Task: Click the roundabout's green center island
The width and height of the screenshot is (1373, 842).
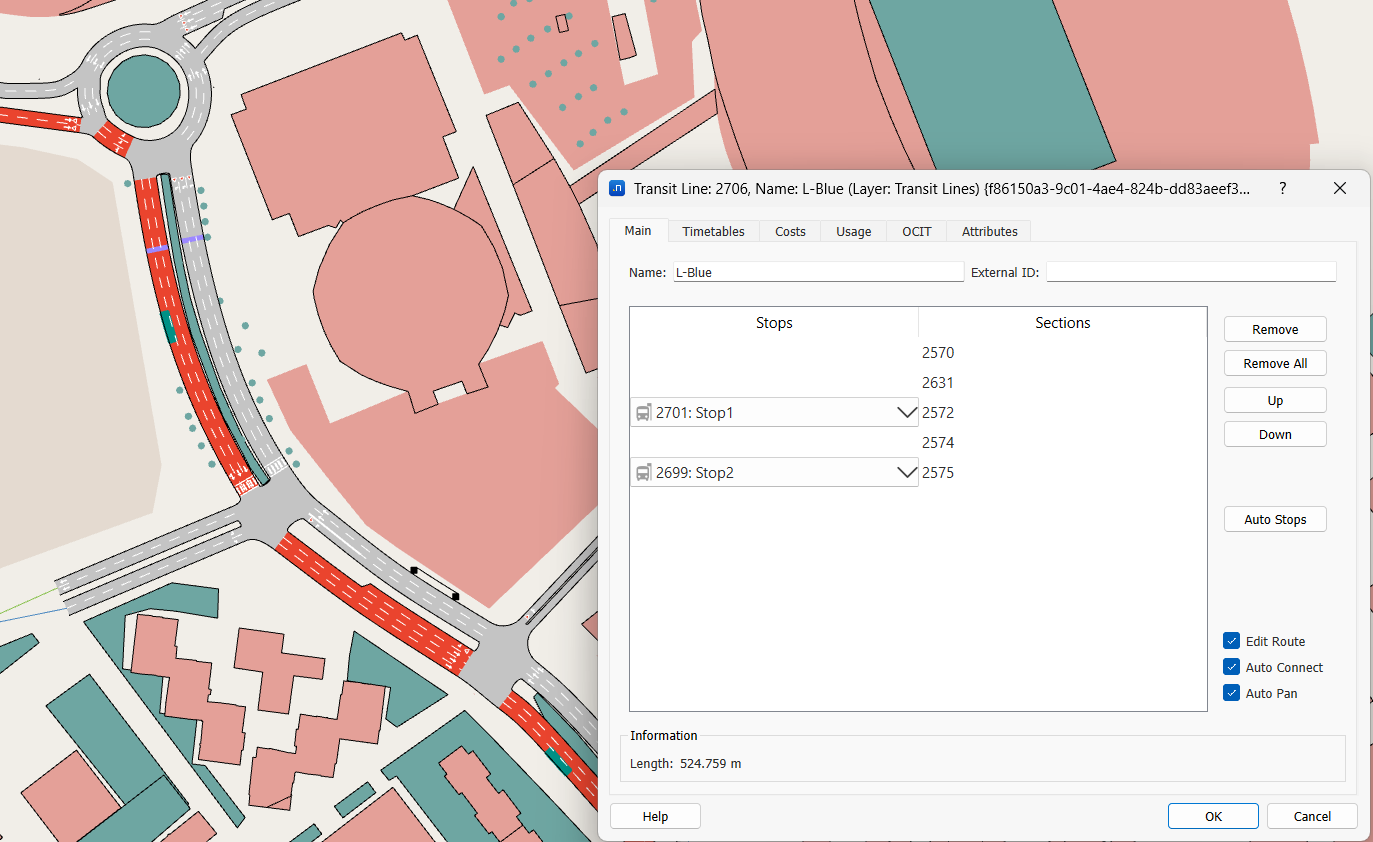Action: click(144, 91)
